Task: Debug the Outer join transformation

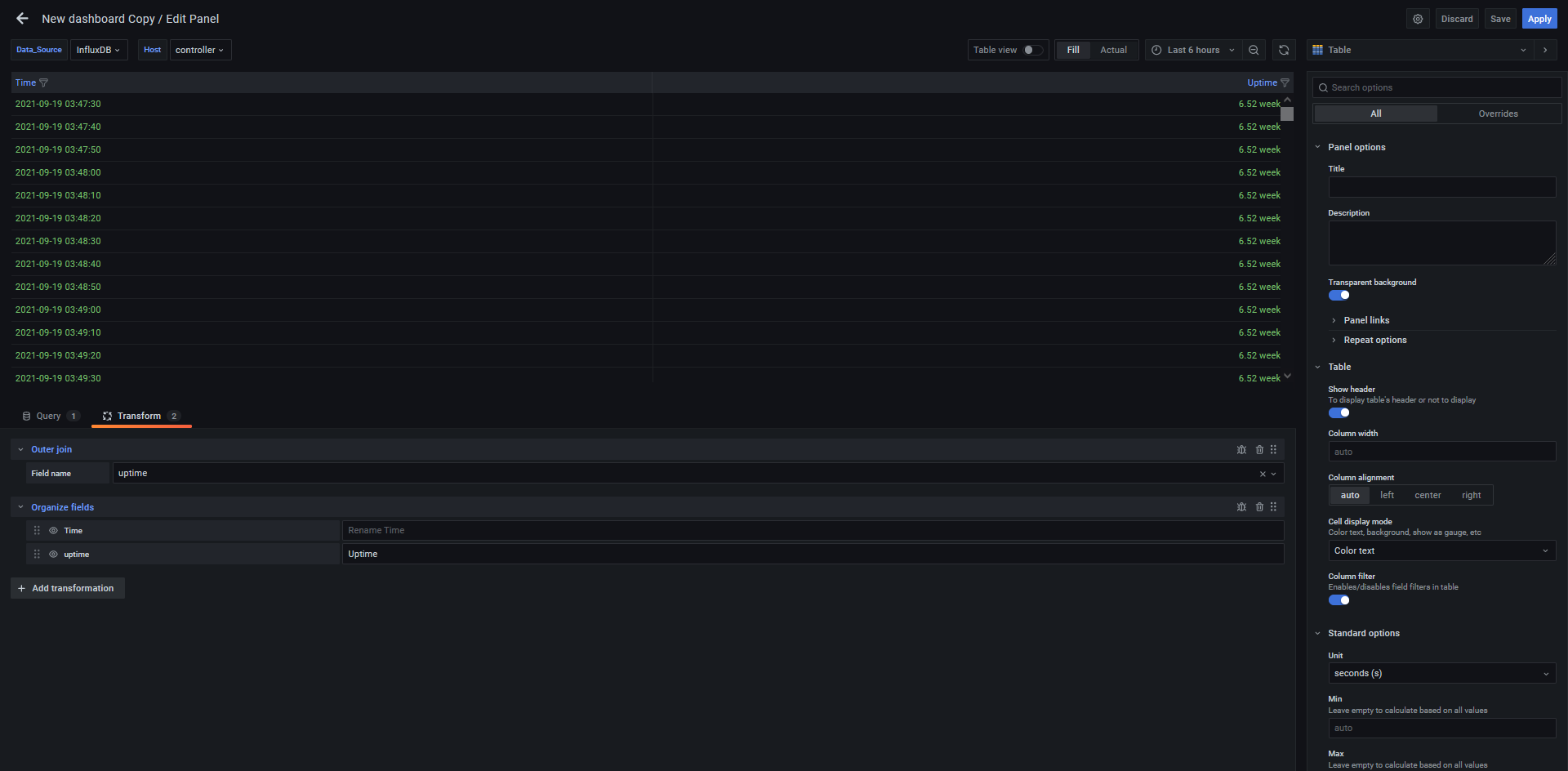Action: pyautogui.click(x=1241, y=449)
